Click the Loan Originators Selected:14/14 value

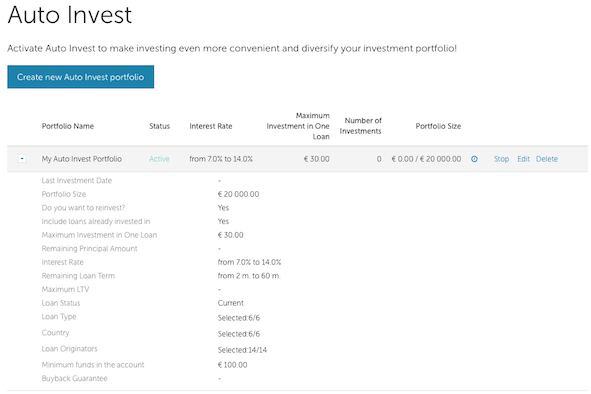click(242, 350)
